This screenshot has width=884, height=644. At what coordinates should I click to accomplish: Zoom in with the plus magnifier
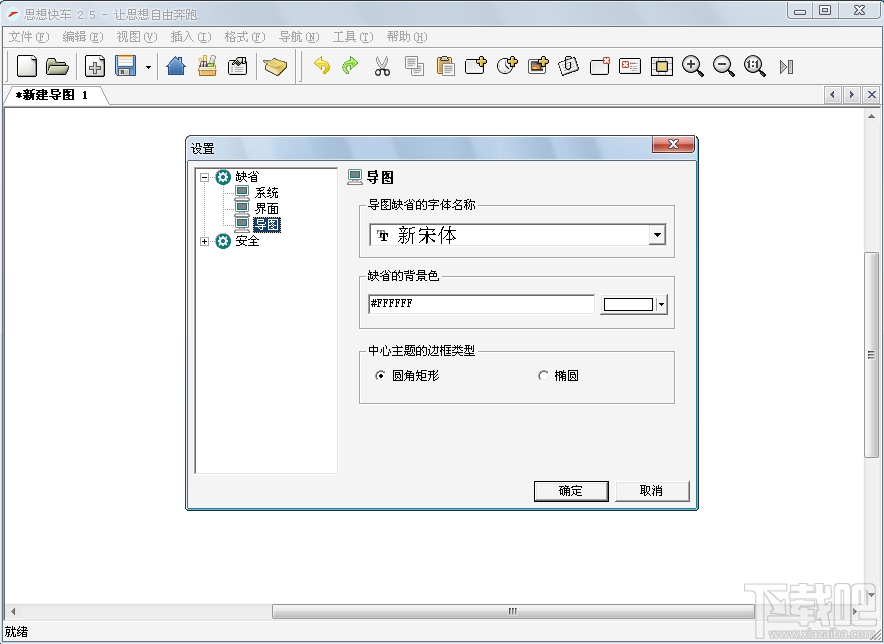pyautogui.click(x=692, y=66)
